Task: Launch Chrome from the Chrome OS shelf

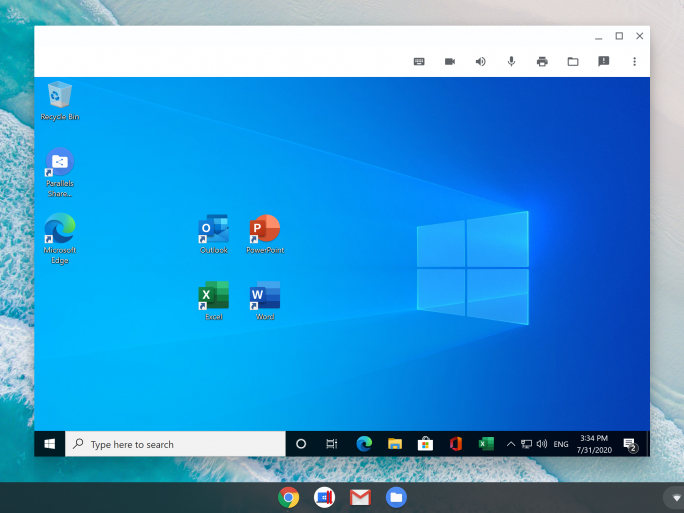Action: click(x=288, y=497)
